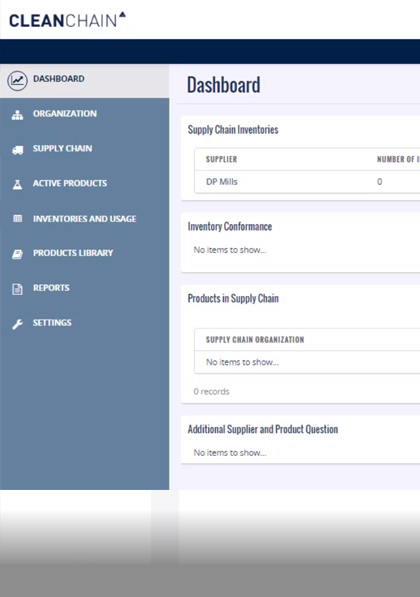Click the '0 records' text
The image size is (420, 597).
pyautogui.click(x=211, y=391)
